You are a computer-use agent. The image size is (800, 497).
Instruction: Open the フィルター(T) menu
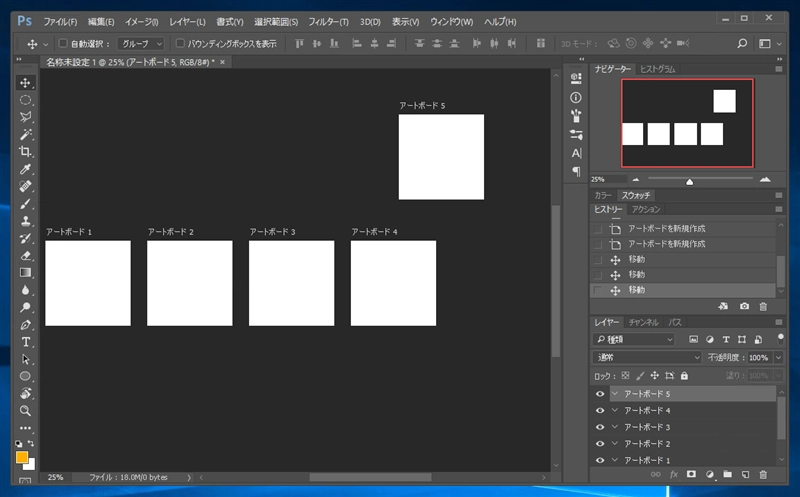[x=329, y=21]
